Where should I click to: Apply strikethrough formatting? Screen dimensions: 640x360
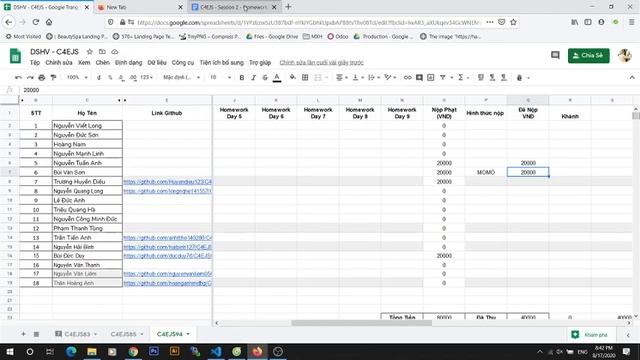[265, 77]
